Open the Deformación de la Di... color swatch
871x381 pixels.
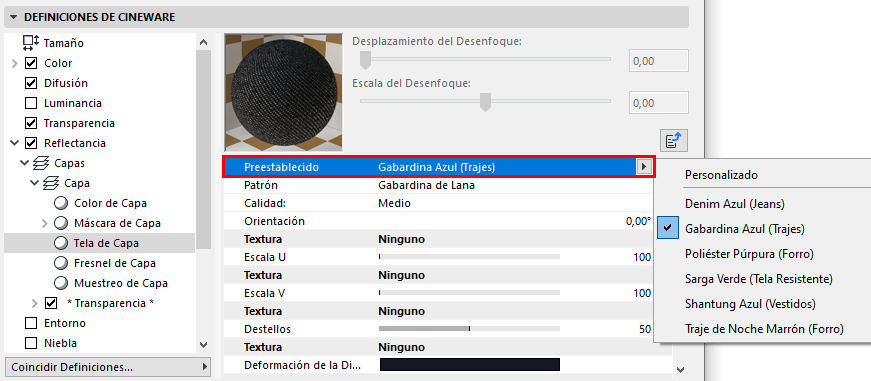(469, 365)
